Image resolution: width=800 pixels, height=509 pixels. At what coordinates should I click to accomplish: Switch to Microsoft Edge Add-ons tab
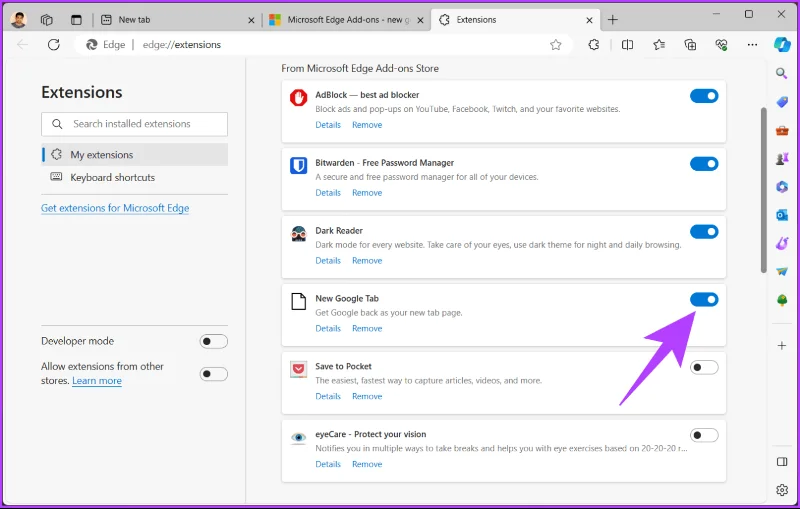(x=346, y=20)
